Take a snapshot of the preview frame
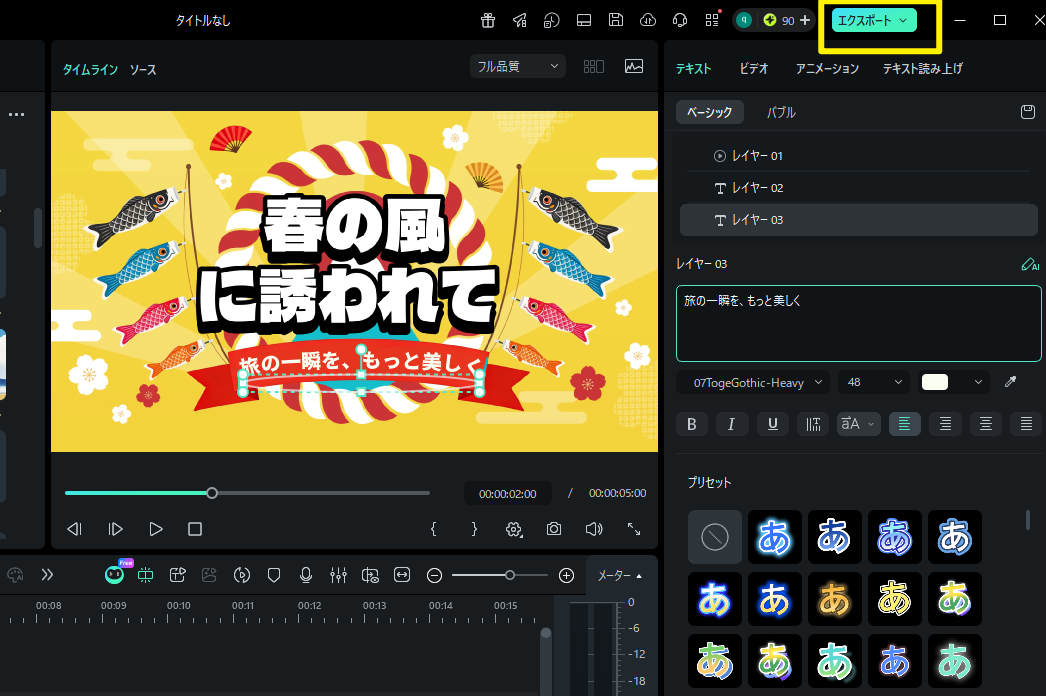This screenshot has width=1046, height=696. point(553,529)
